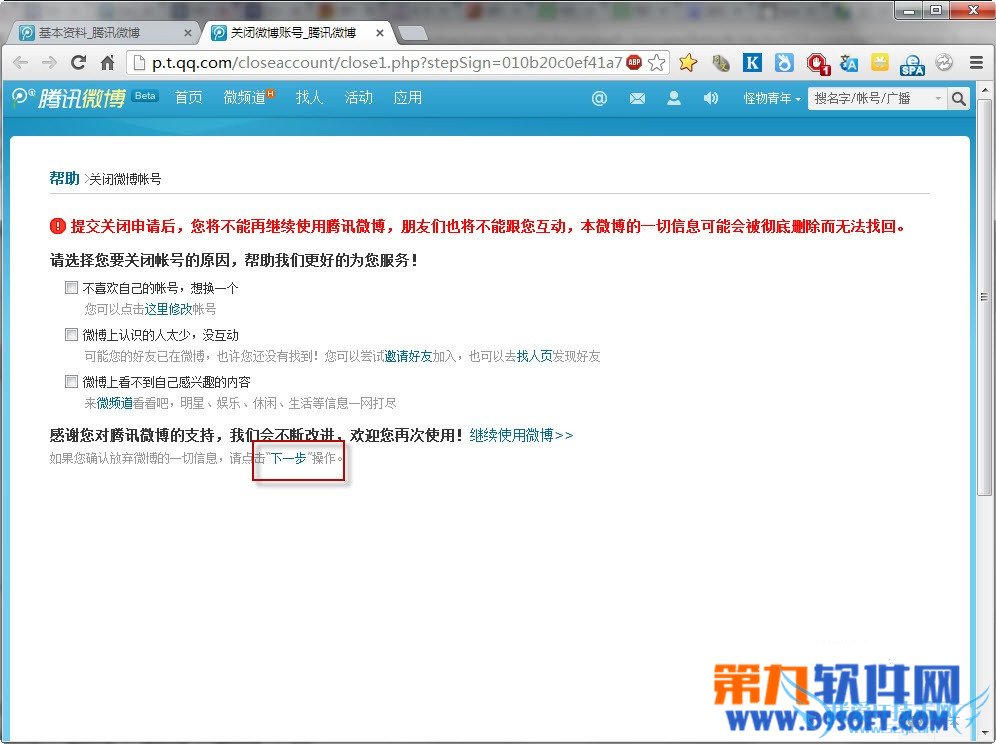Open the SPA extension icon

point(912,64)
